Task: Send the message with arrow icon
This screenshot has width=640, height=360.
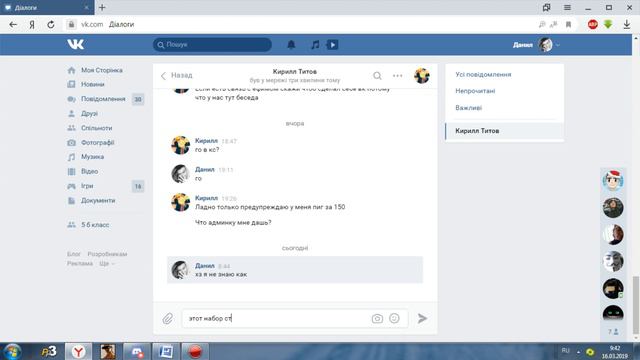Action: tap(422, 318)
